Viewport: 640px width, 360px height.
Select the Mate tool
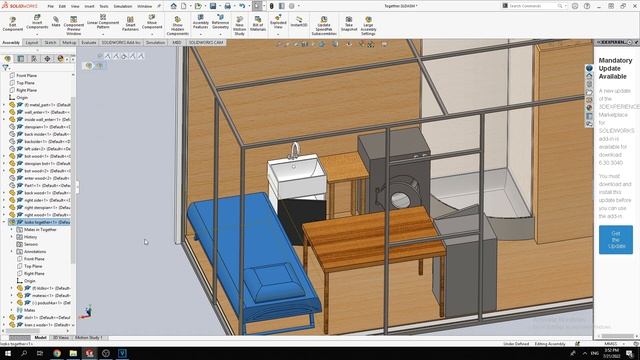(x=56, y=22)
